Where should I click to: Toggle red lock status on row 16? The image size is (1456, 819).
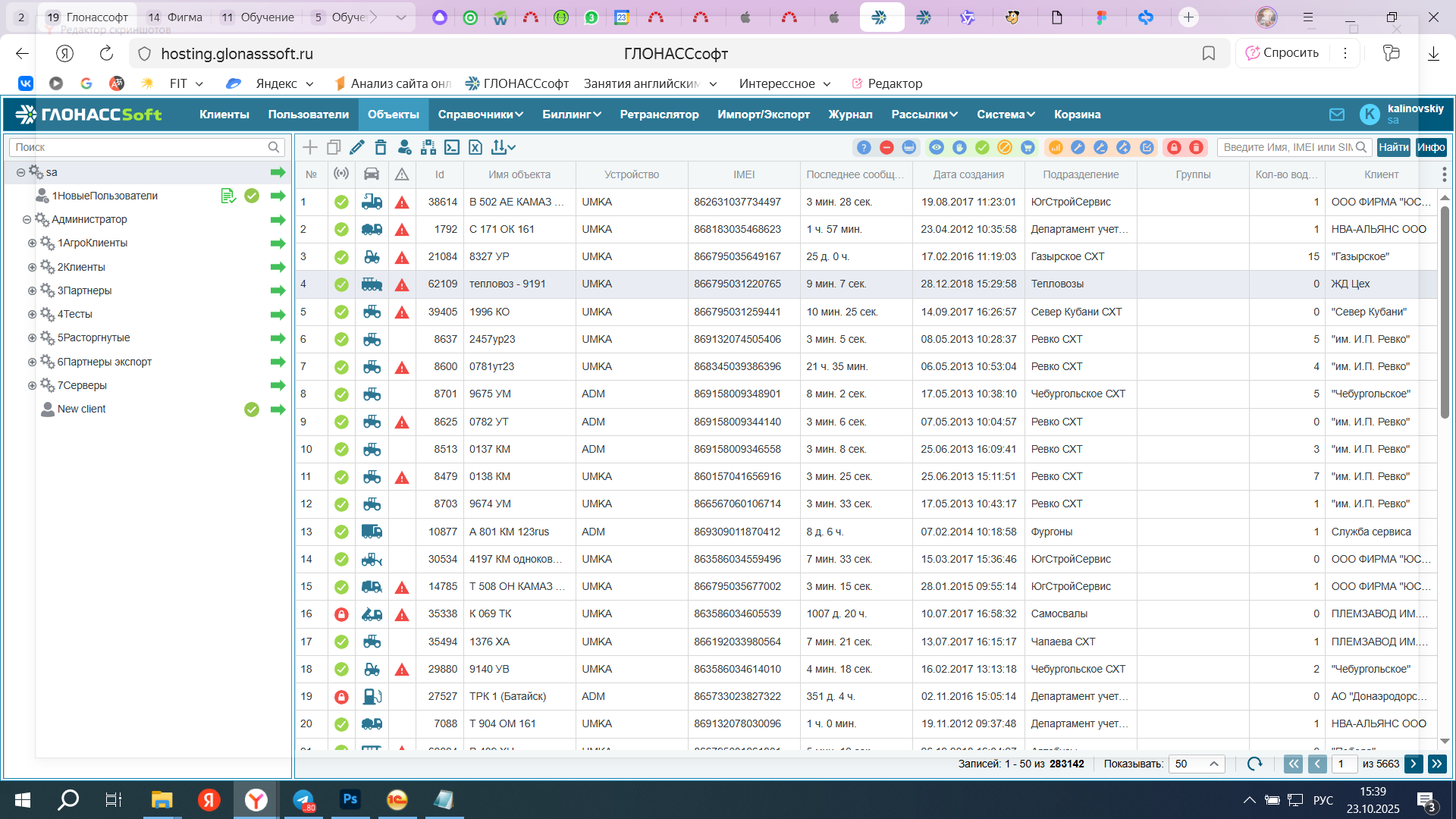[341, 614]
